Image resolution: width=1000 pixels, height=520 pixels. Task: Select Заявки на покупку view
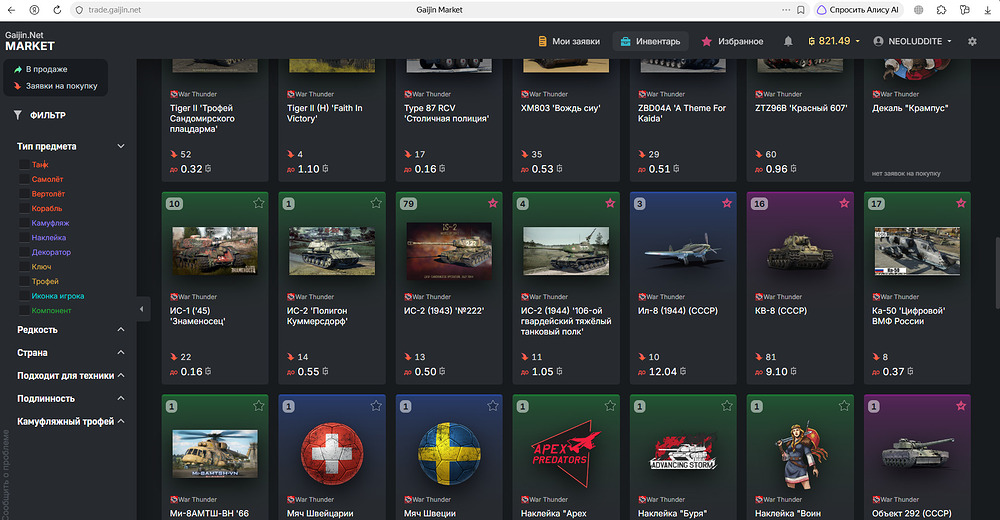tap(55, 85)
